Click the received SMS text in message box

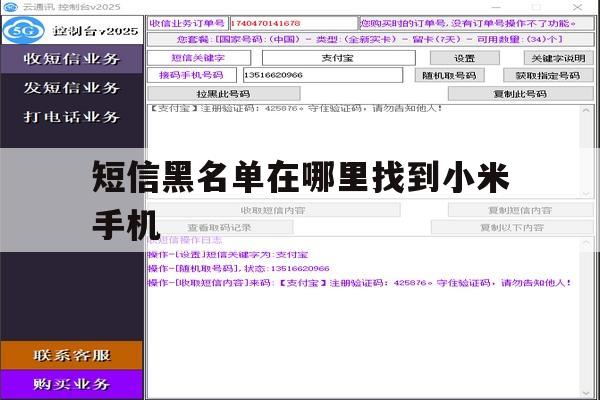296,108
